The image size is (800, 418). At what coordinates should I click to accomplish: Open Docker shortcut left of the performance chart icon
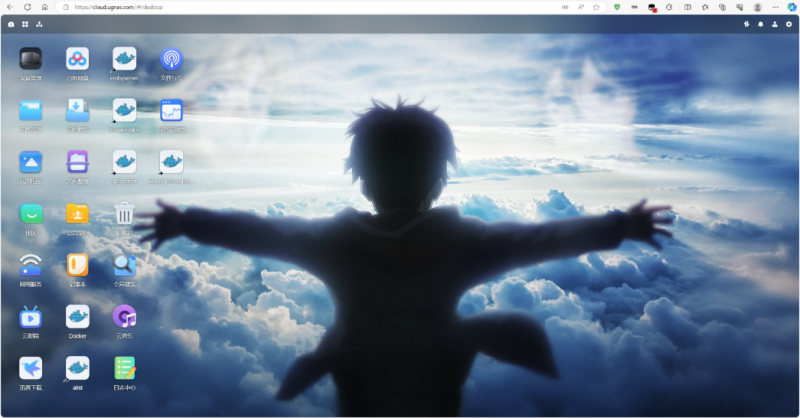pos(124,110)
